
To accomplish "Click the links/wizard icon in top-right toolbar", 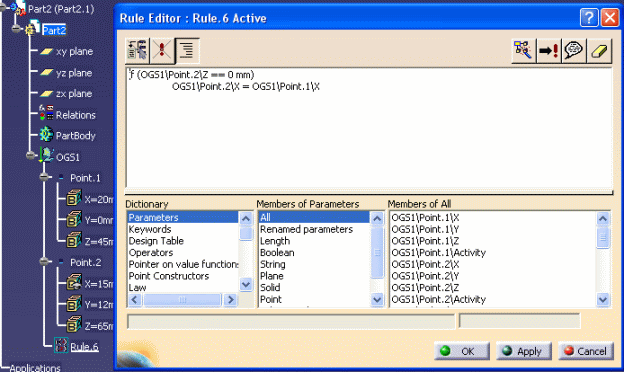I will pyautogui.click(x=523, y=51).
